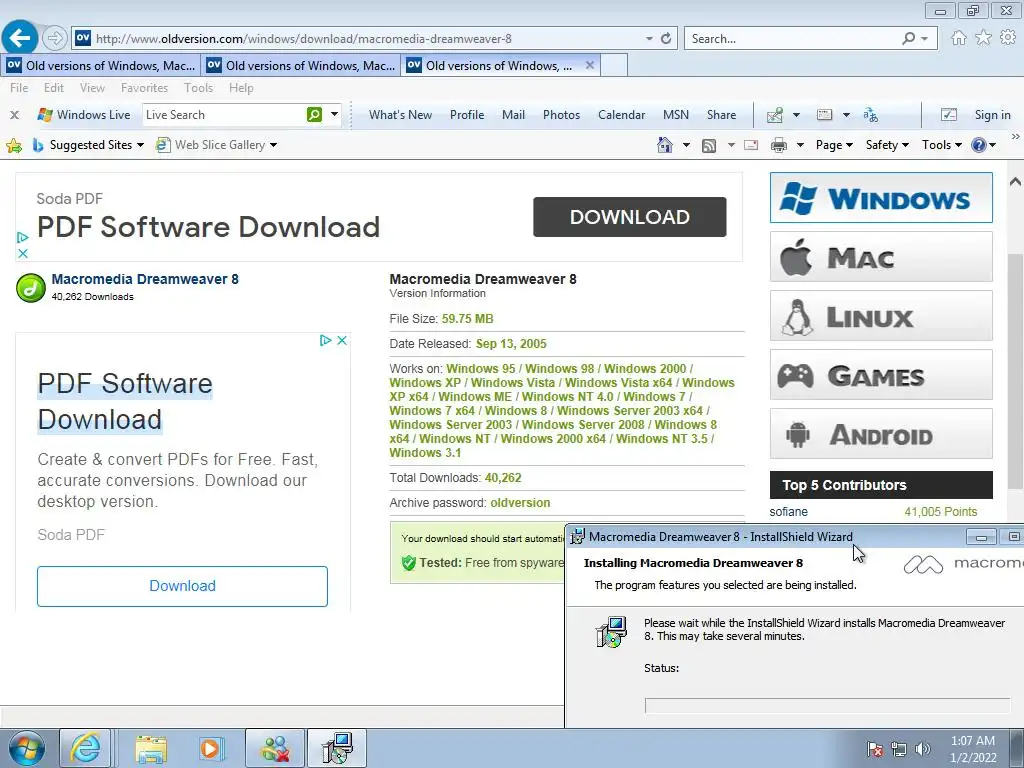Click the RSS feeds icon
The height and width of the screenshot is (768, 1024).
pos(709,146)
